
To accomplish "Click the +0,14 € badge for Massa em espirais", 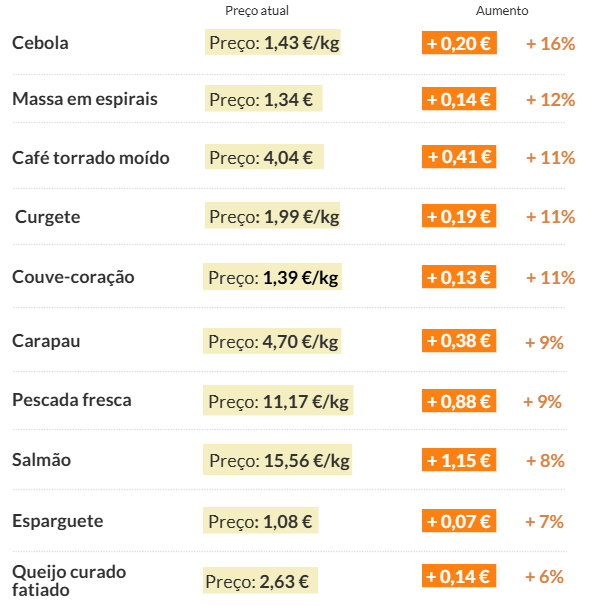I will coord(459,99).
